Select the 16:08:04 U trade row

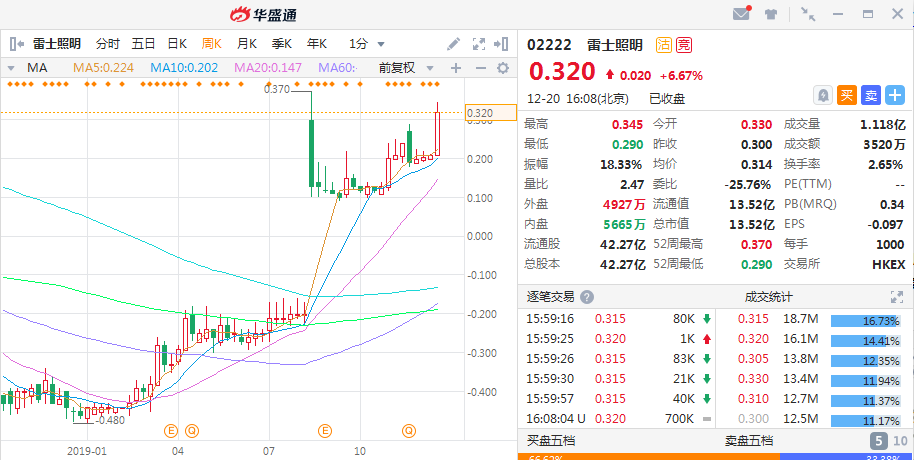point(616,419)
